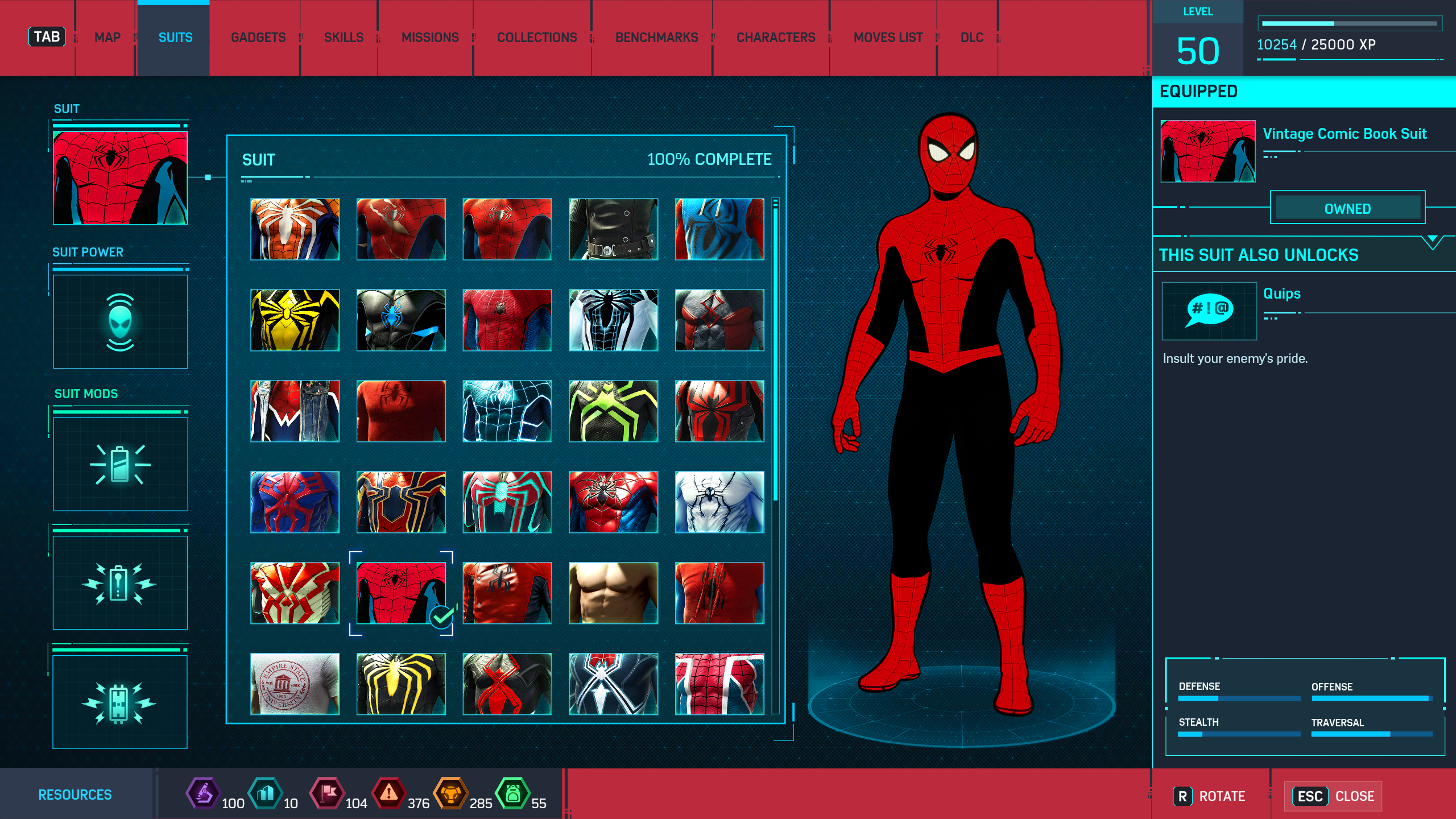
Task: Select the yellow and black Anti-Ock suit thumbnail
Action: 401,684
